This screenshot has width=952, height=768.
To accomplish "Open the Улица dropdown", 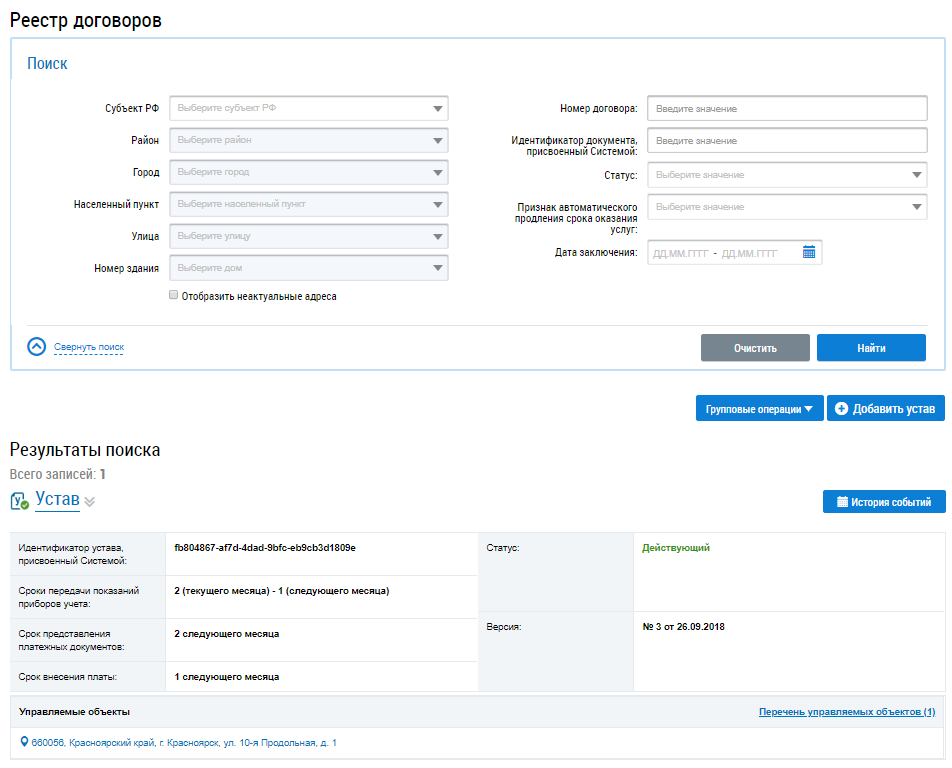I will (308, 236).
